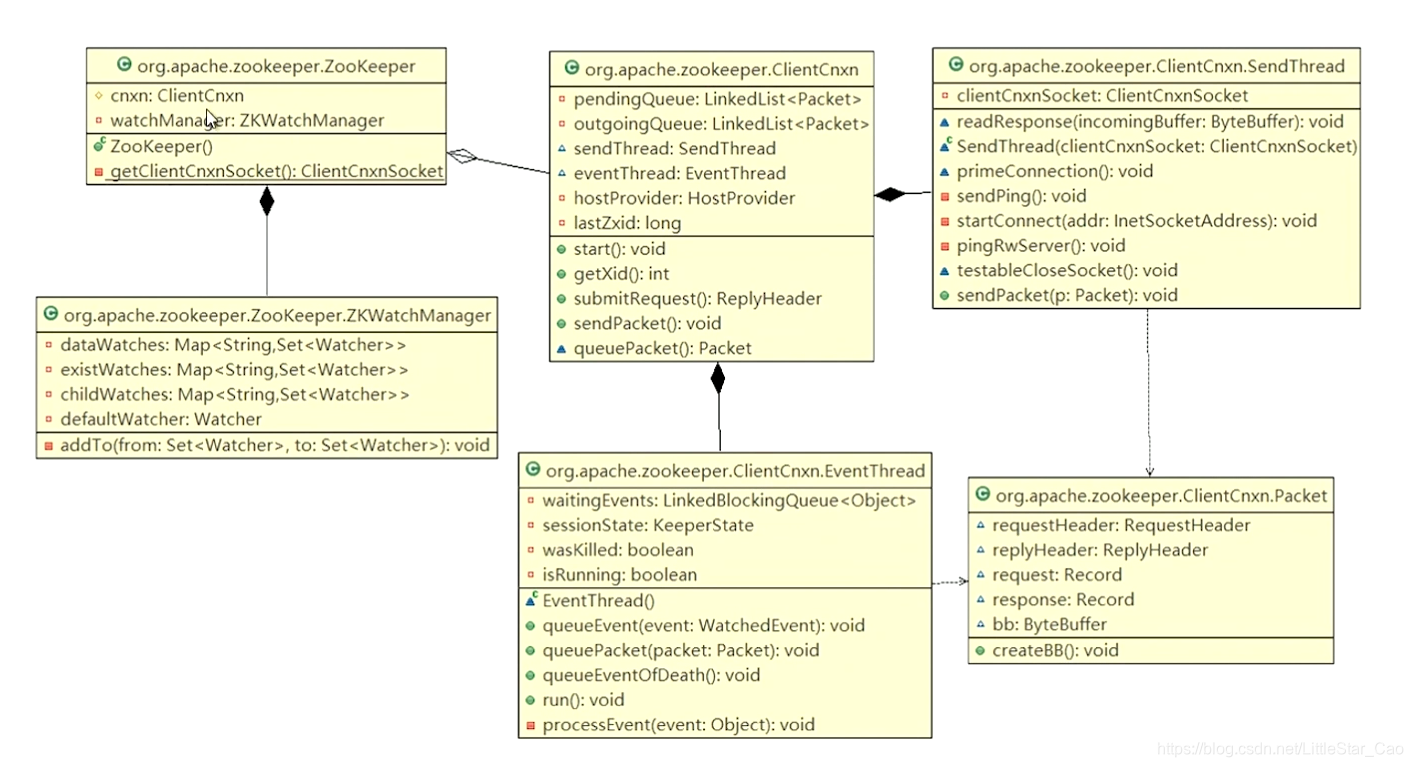
Task: Select the childWatches: Map<String,Set<Watcher>> field
Action: tap(235, 394)
